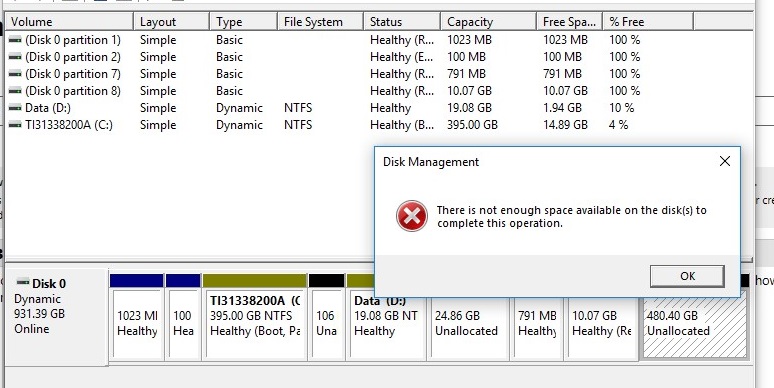Click drive icon beside Disk 0 partition 1
The image size is (774, 388).
(x=15, y=40)
